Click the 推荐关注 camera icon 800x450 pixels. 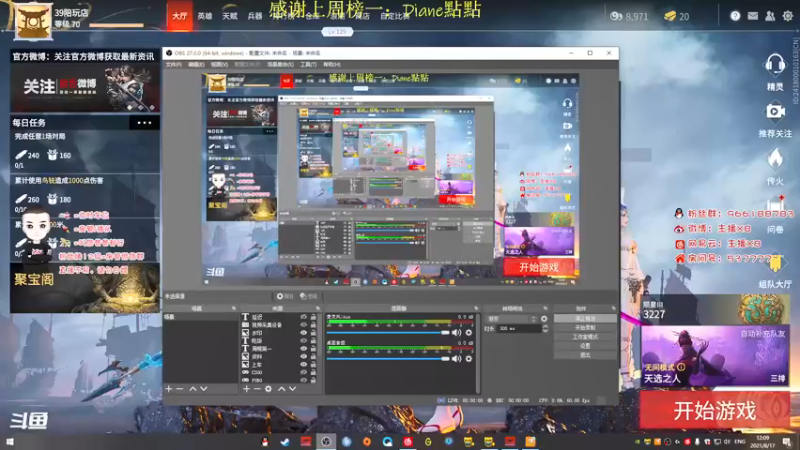(x=774, y=111)
